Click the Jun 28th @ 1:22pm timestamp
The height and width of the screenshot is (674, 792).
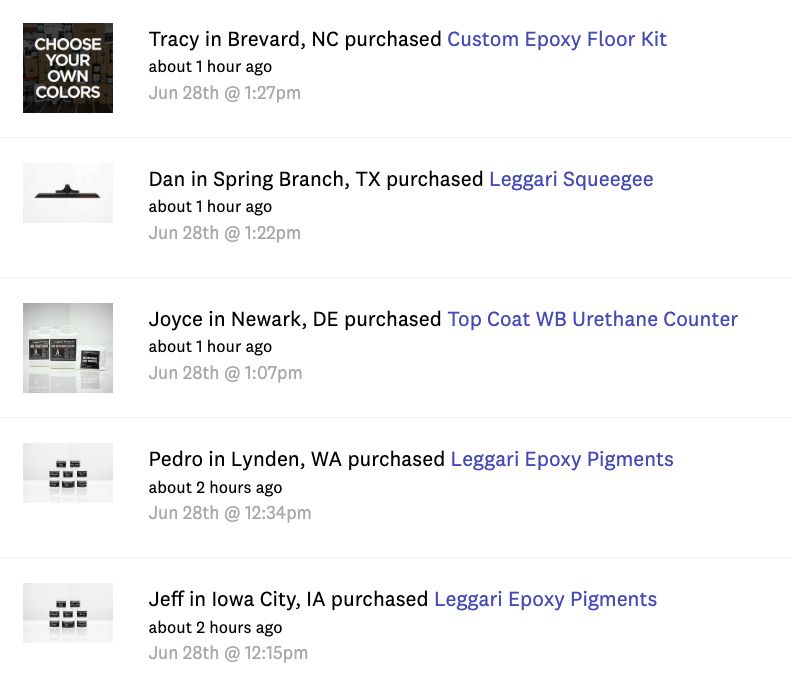coord(225,233)
